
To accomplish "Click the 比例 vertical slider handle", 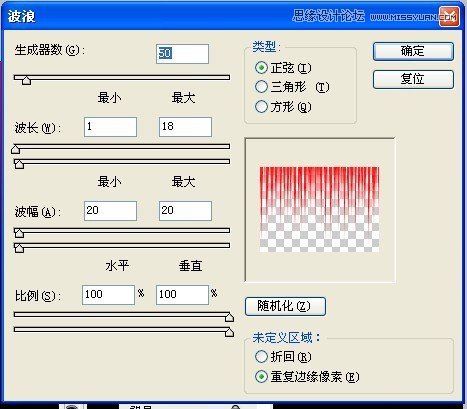I will [x=229, y=332].
